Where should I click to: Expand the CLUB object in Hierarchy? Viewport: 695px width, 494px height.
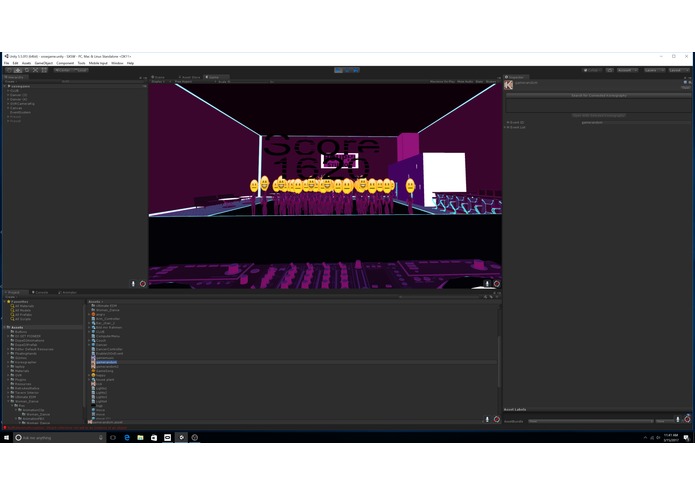tap(8, 91)
